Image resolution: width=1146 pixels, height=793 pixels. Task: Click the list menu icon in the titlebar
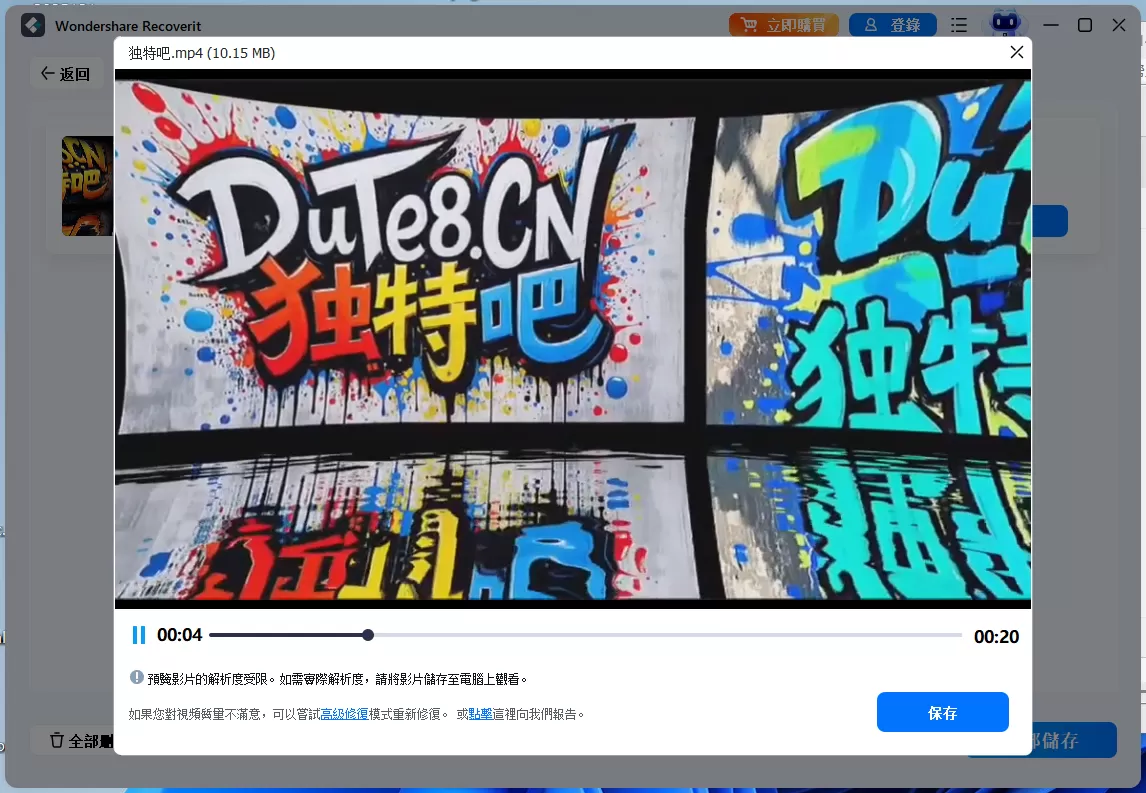tap(959, 24)
